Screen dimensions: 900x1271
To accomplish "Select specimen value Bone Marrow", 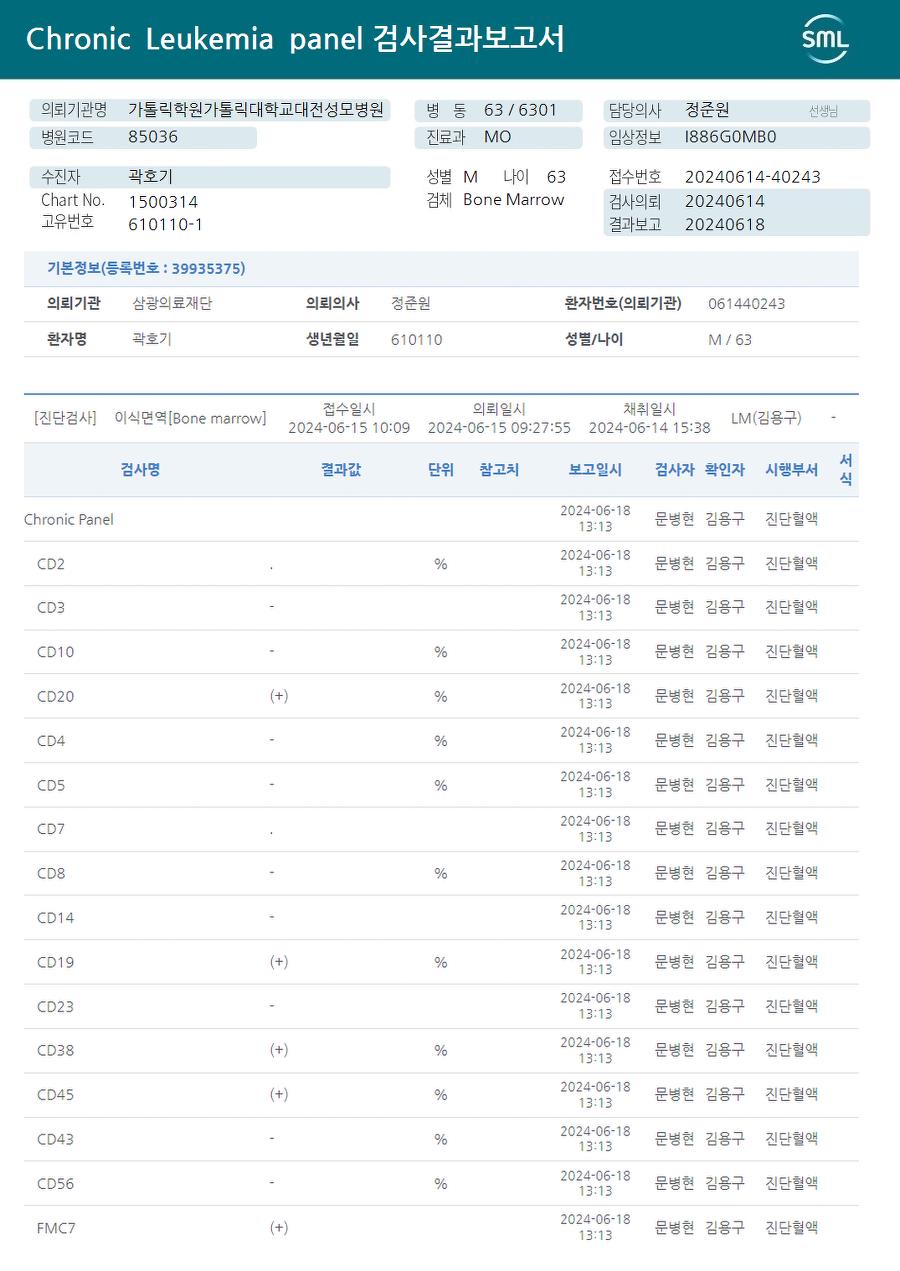I will coord(513,199).
